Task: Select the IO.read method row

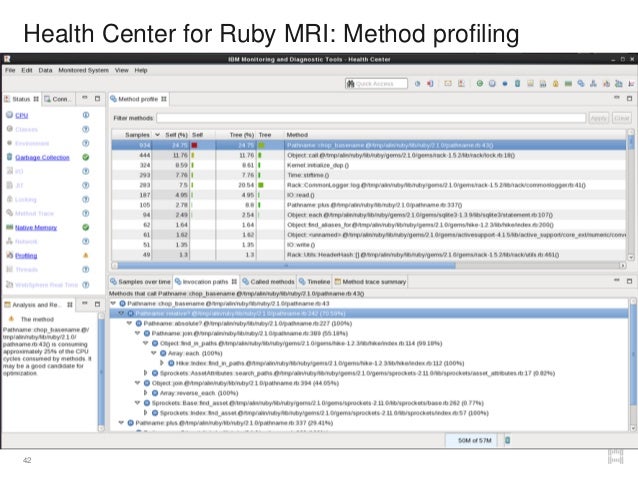Action: [x=369, y=195]
